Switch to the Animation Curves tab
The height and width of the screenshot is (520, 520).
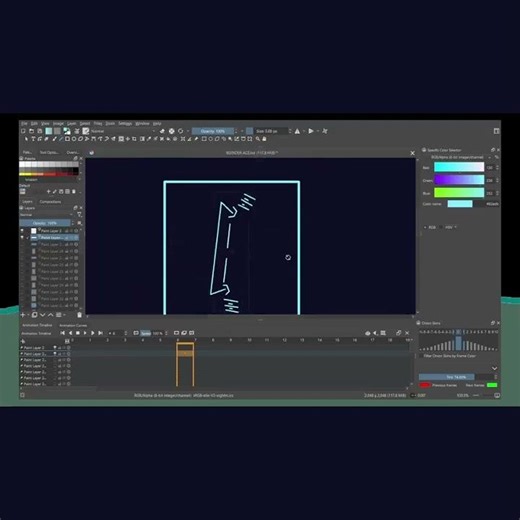[73, 325]
